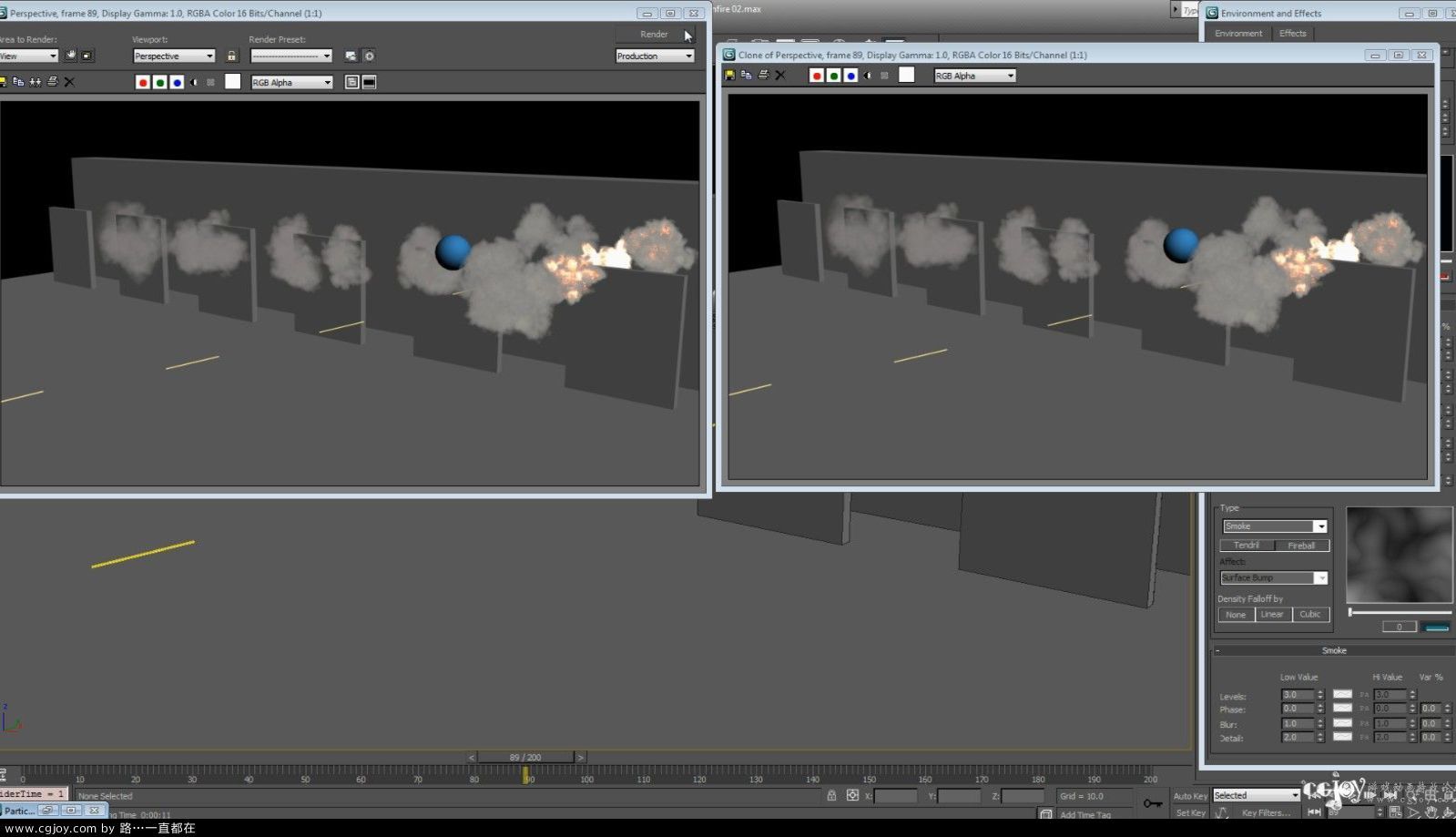Open the Viewport Perspective dropdown

[x=174, y=56]
